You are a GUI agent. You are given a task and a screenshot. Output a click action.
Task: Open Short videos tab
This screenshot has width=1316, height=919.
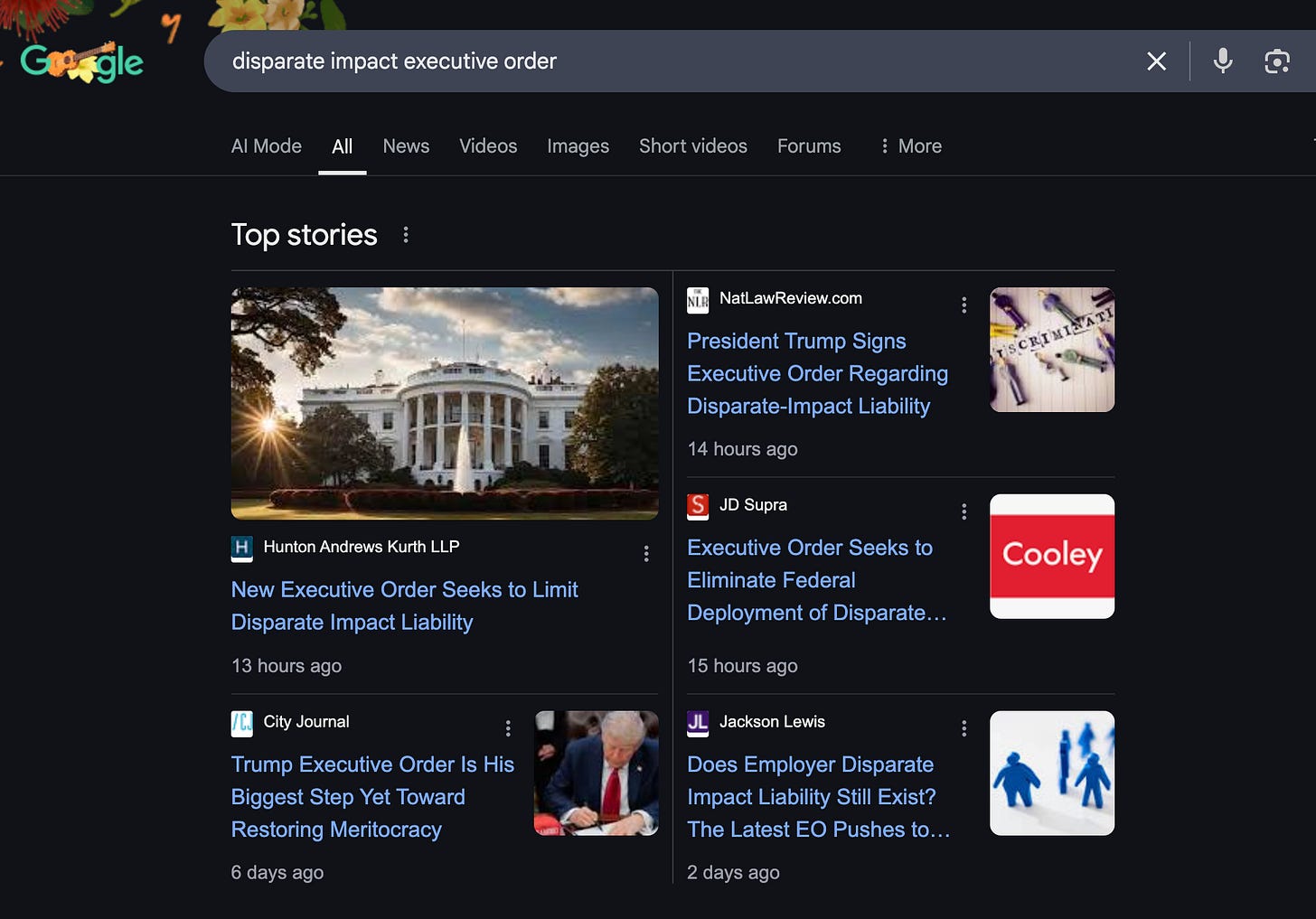(693, 146)
